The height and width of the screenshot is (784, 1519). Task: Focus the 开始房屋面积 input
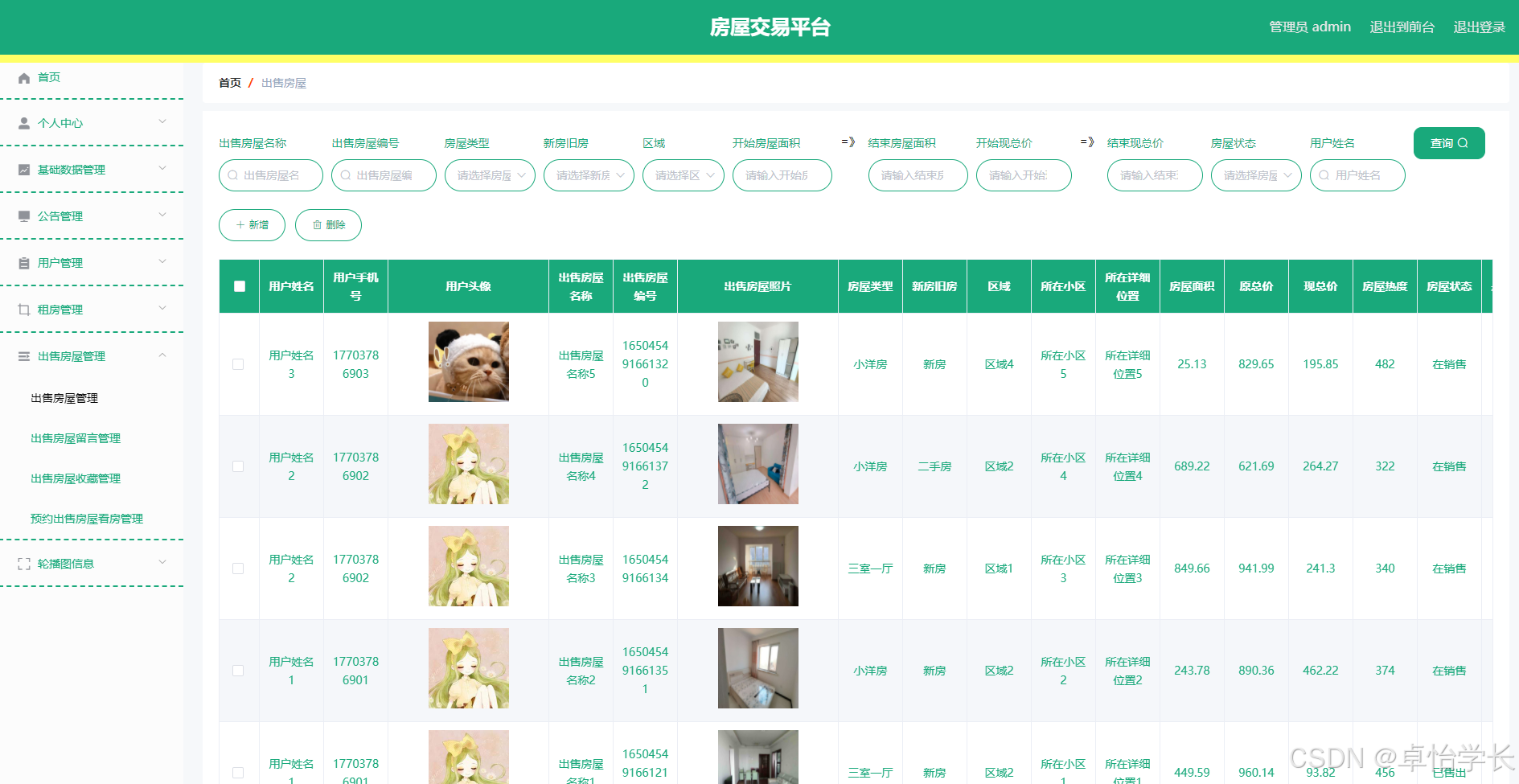tap(782, 175)
